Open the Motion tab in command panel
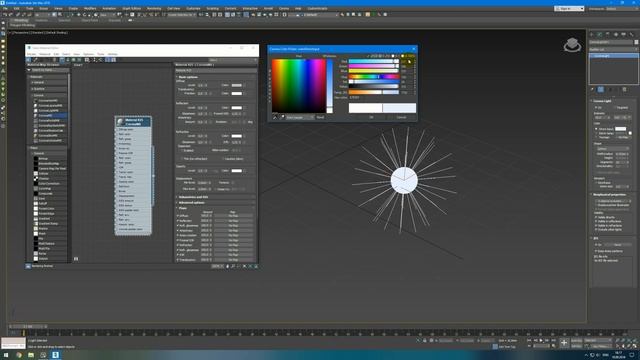The image size is (640, 360). tap(616, 34)
